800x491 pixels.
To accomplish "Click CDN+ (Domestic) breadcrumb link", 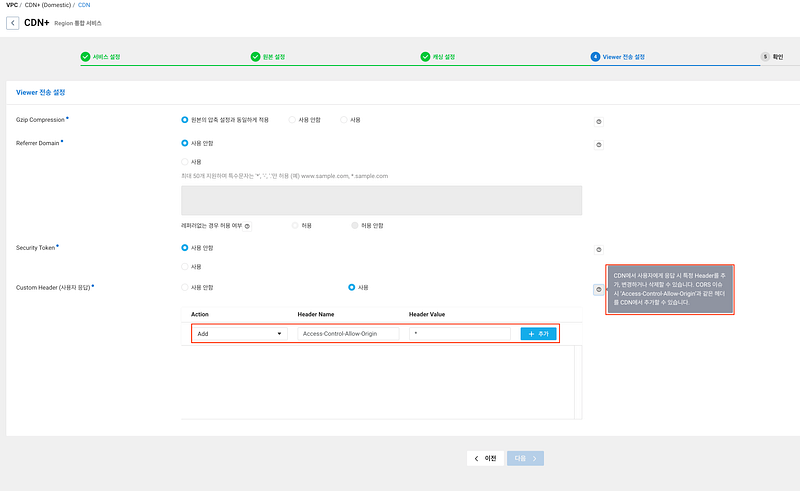I will tap(48, 5).
